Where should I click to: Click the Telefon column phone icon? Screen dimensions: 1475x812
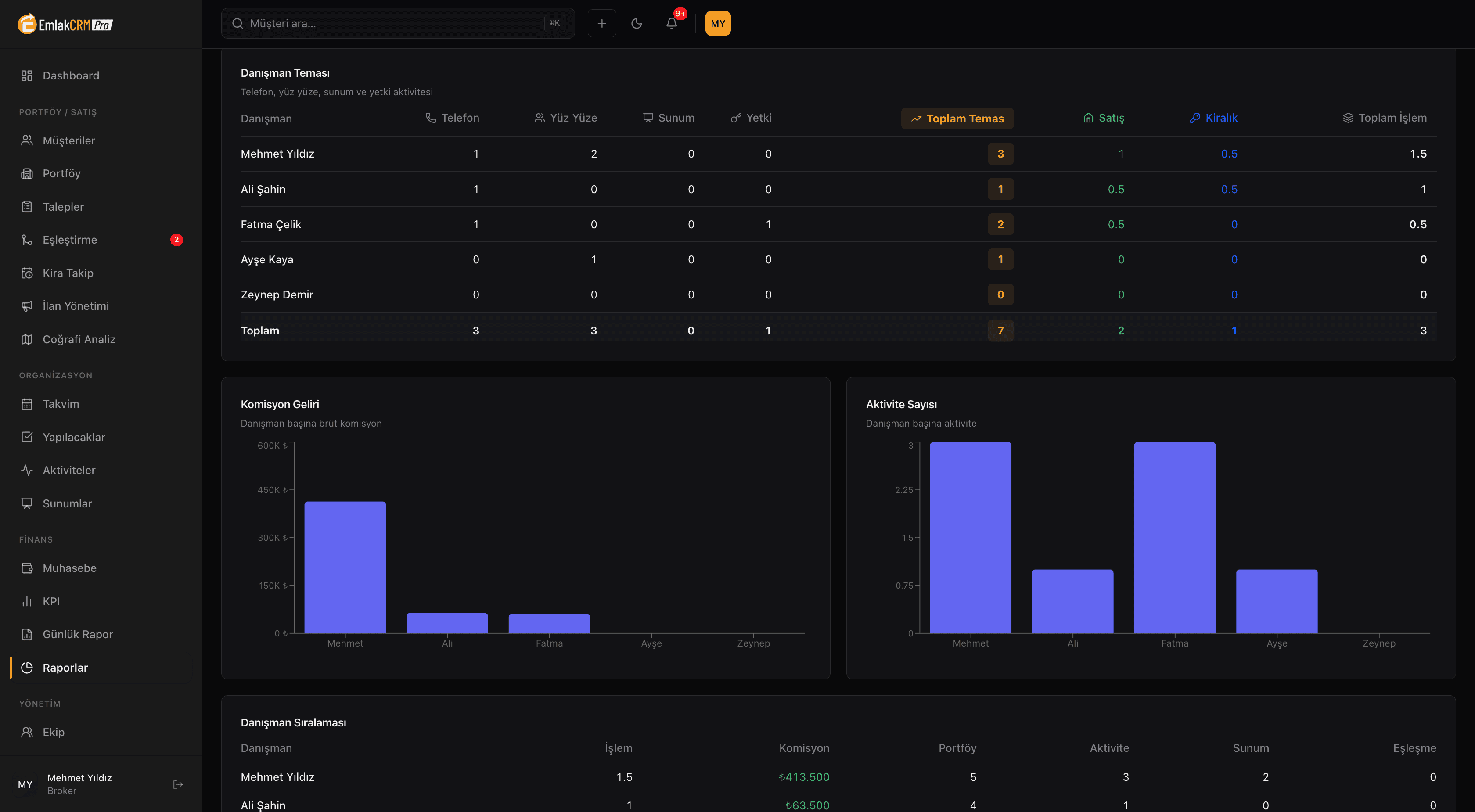tap(431, 118)
